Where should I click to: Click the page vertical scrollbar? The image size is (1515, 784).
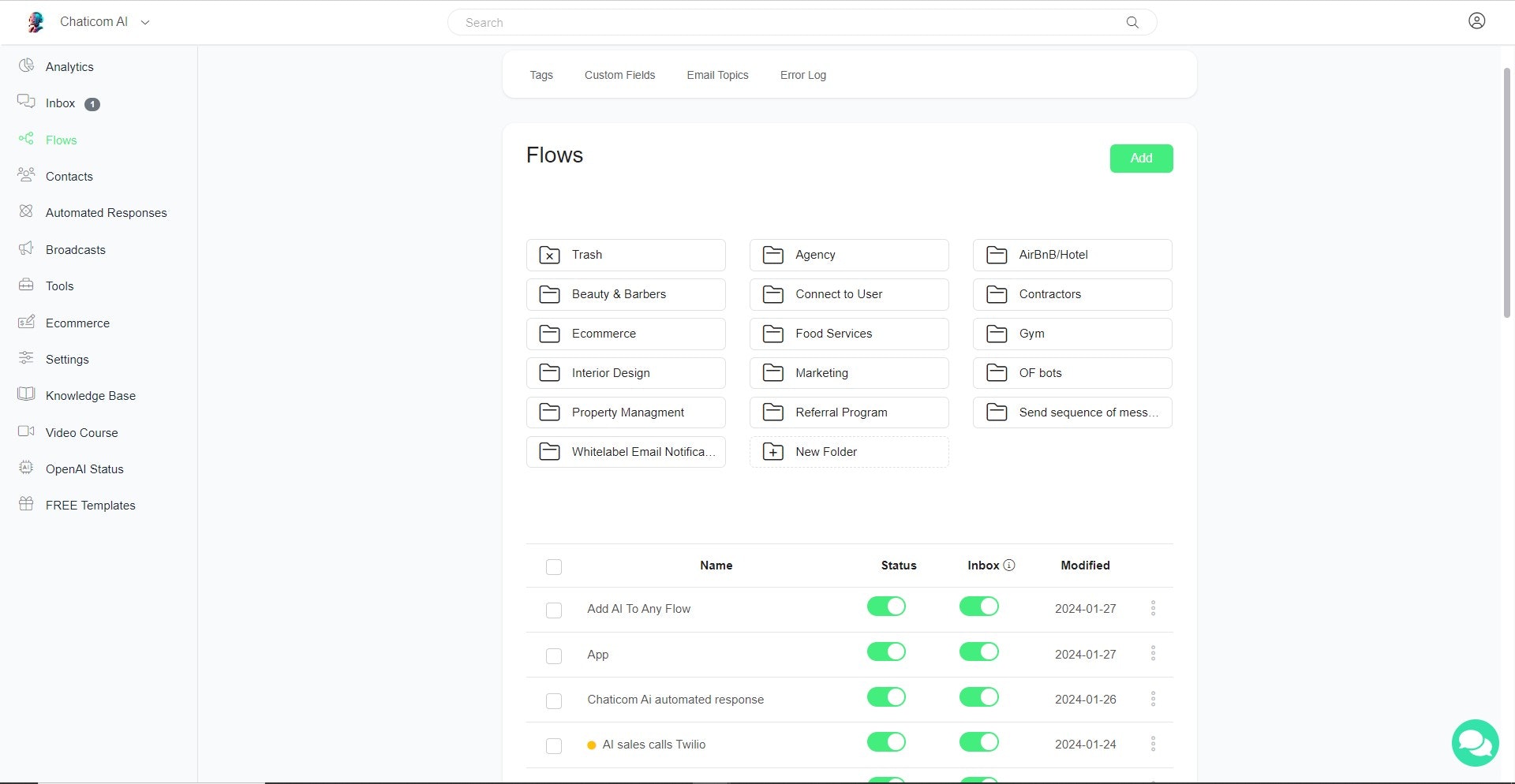tap(1506, 193)
